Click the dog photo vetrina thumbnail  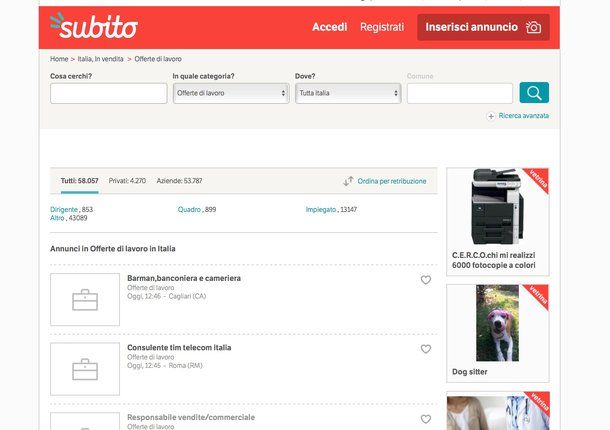tap(498, 323)
